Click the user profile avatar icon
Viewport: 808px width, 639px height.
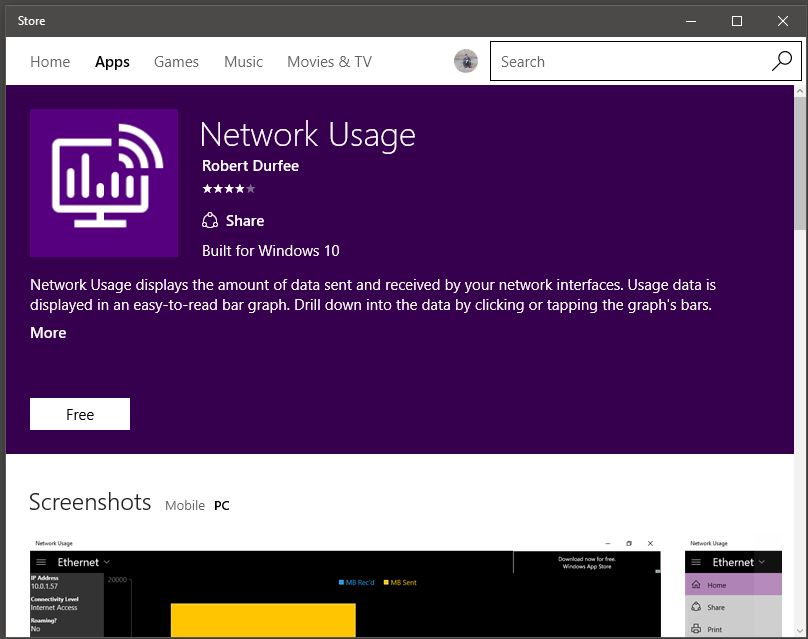pos(466,61)
